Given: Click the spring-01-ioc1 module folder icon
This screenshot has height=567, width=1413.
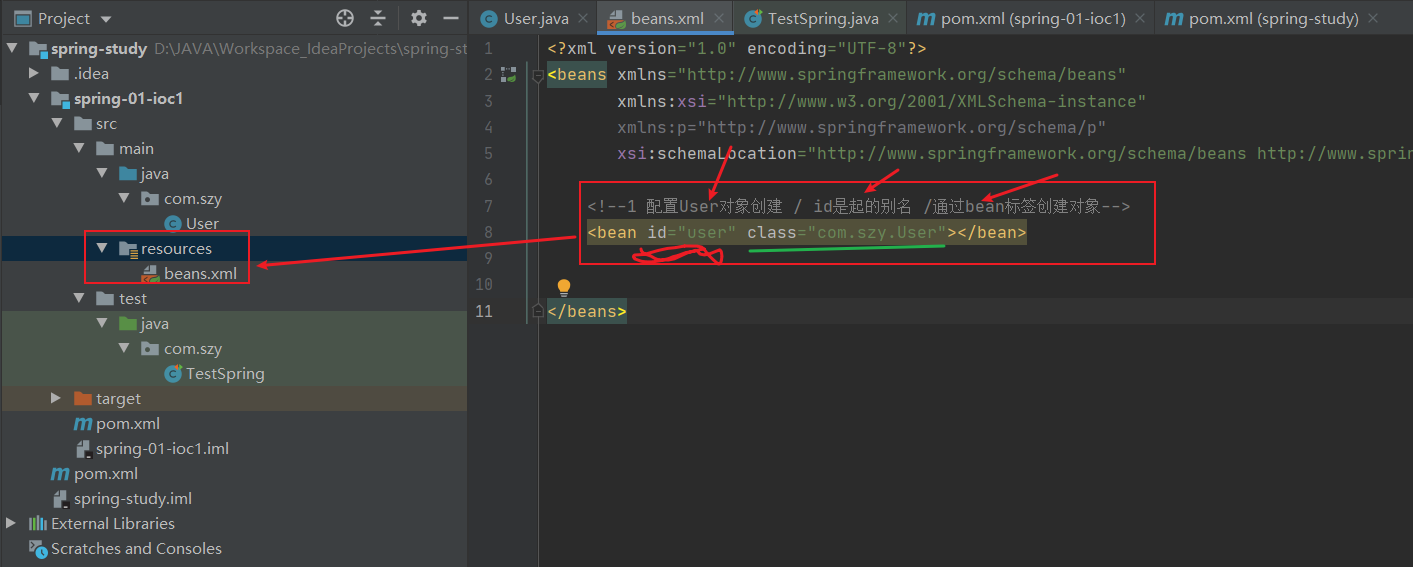Looking at the screenshot, I should tap(60, 99).
